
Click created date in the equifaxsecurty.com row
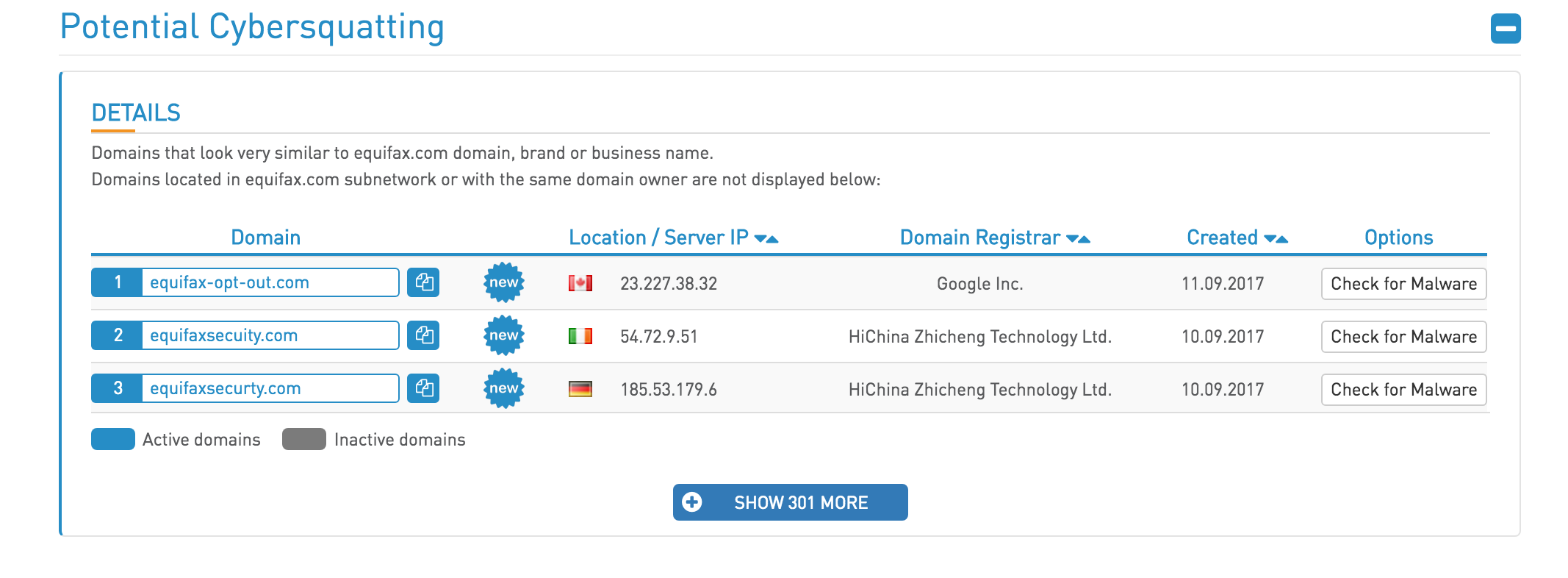tap(1223, 390)
